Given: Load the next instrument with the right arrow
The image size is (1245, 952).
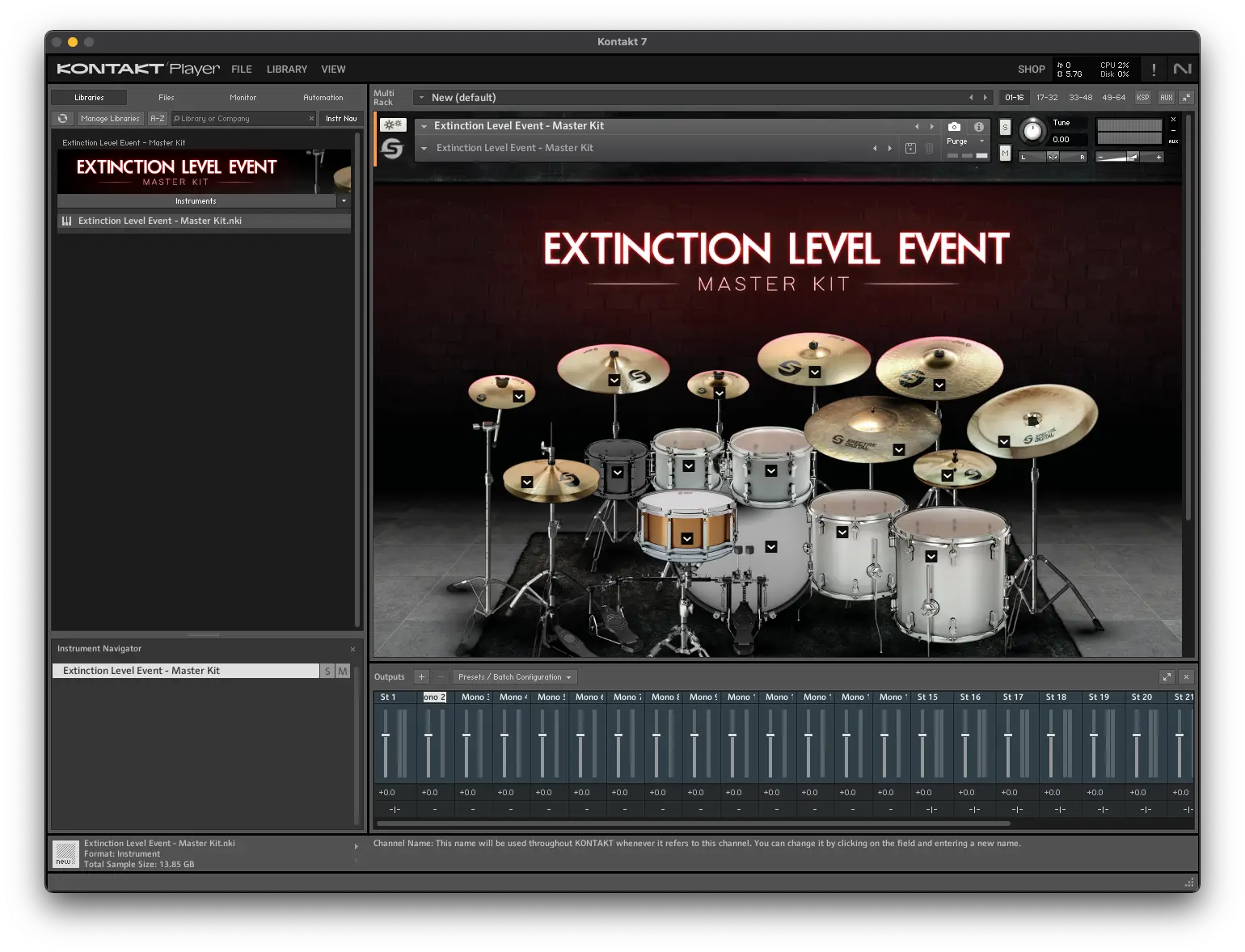Looking at the screenshot, I should pos(931,127).
